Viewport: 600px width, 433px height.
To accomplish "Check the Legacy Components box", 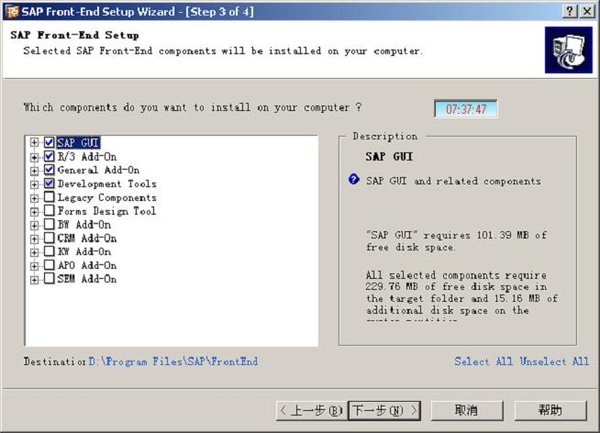I will coord(49,198).
